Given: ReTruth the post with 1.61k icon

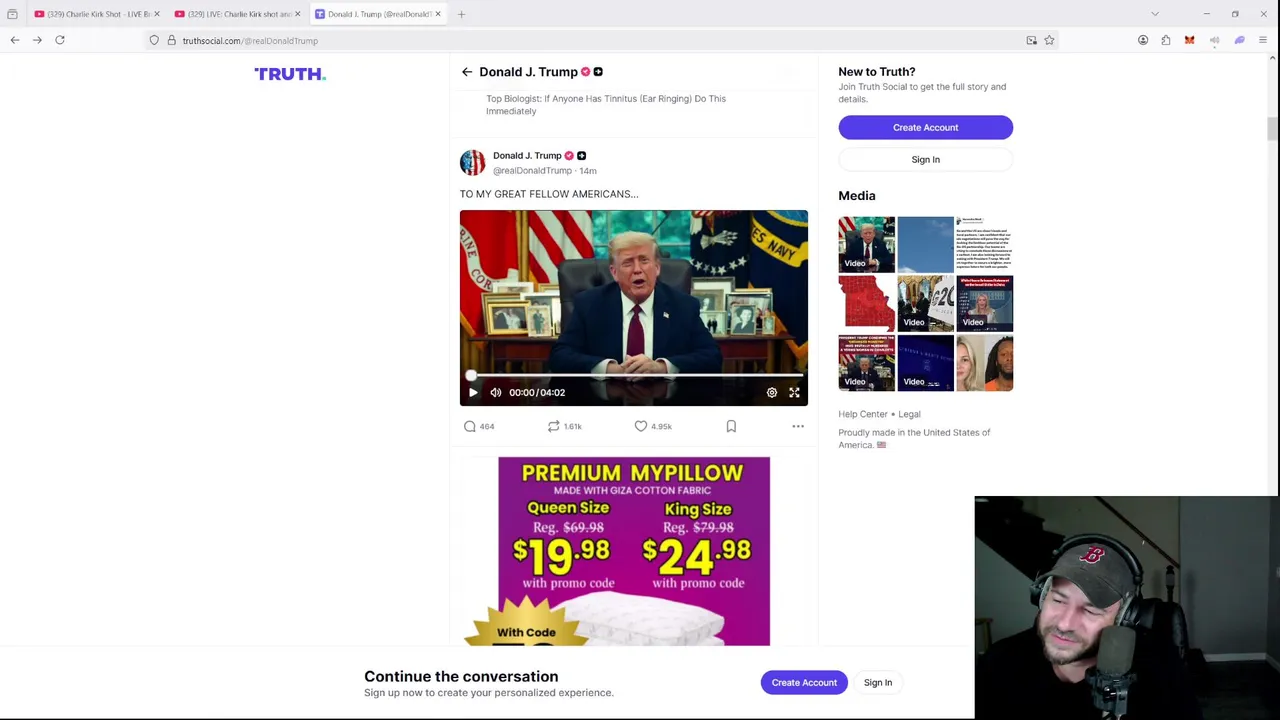Looking at the screenshot, I should coord(554,426).
